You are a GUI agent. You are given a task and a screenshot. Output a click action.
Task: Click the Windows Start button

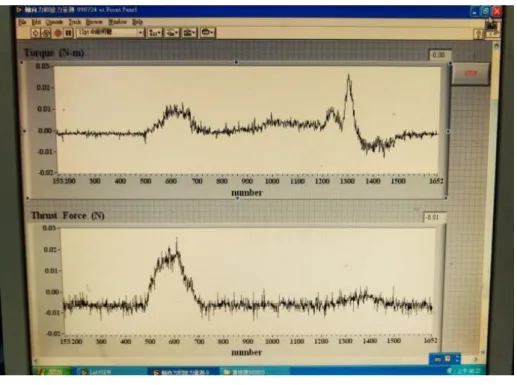(52, 371)
